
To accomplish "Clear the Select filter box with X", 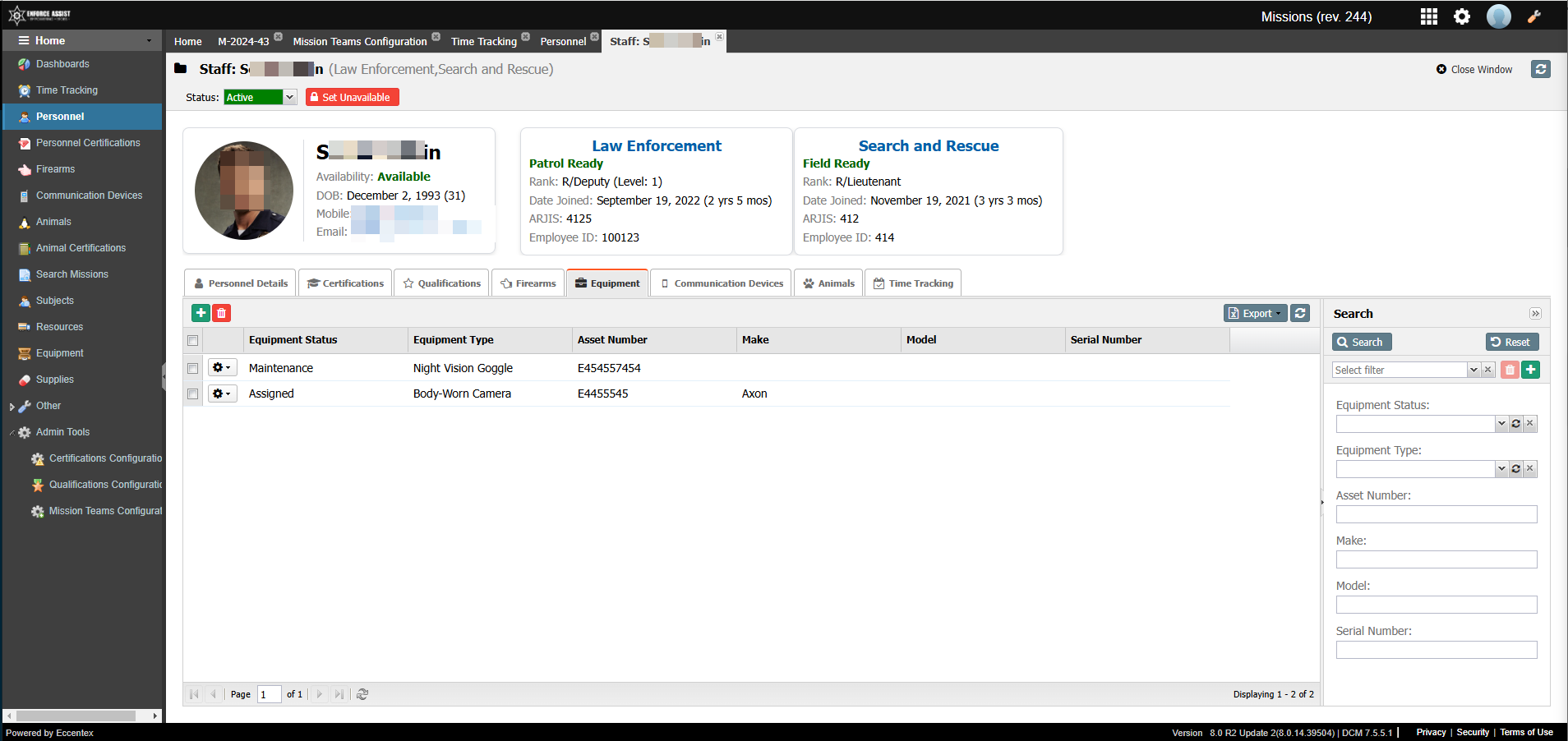I will click(x=1487, y=370).
